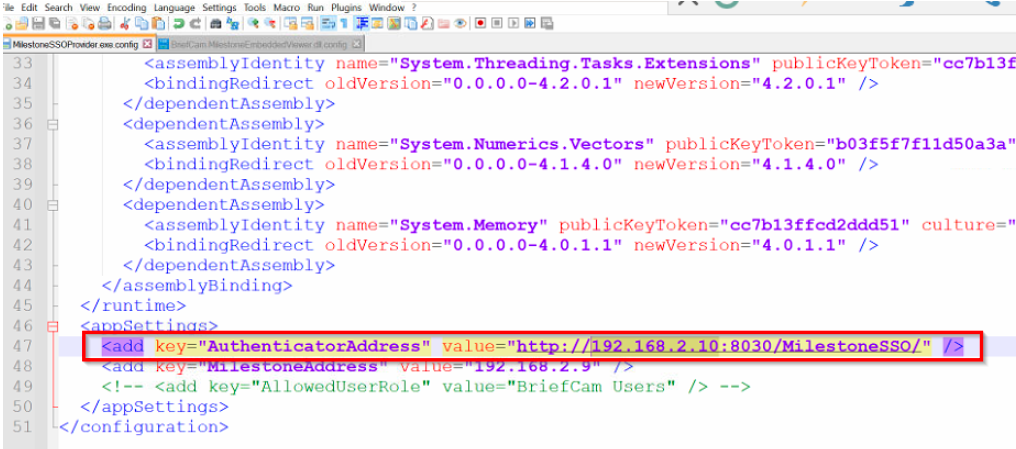This screenshot has height=449, width=1016.
Task: Toggle the indent guide toolbar button
Action: coord(361,22)
